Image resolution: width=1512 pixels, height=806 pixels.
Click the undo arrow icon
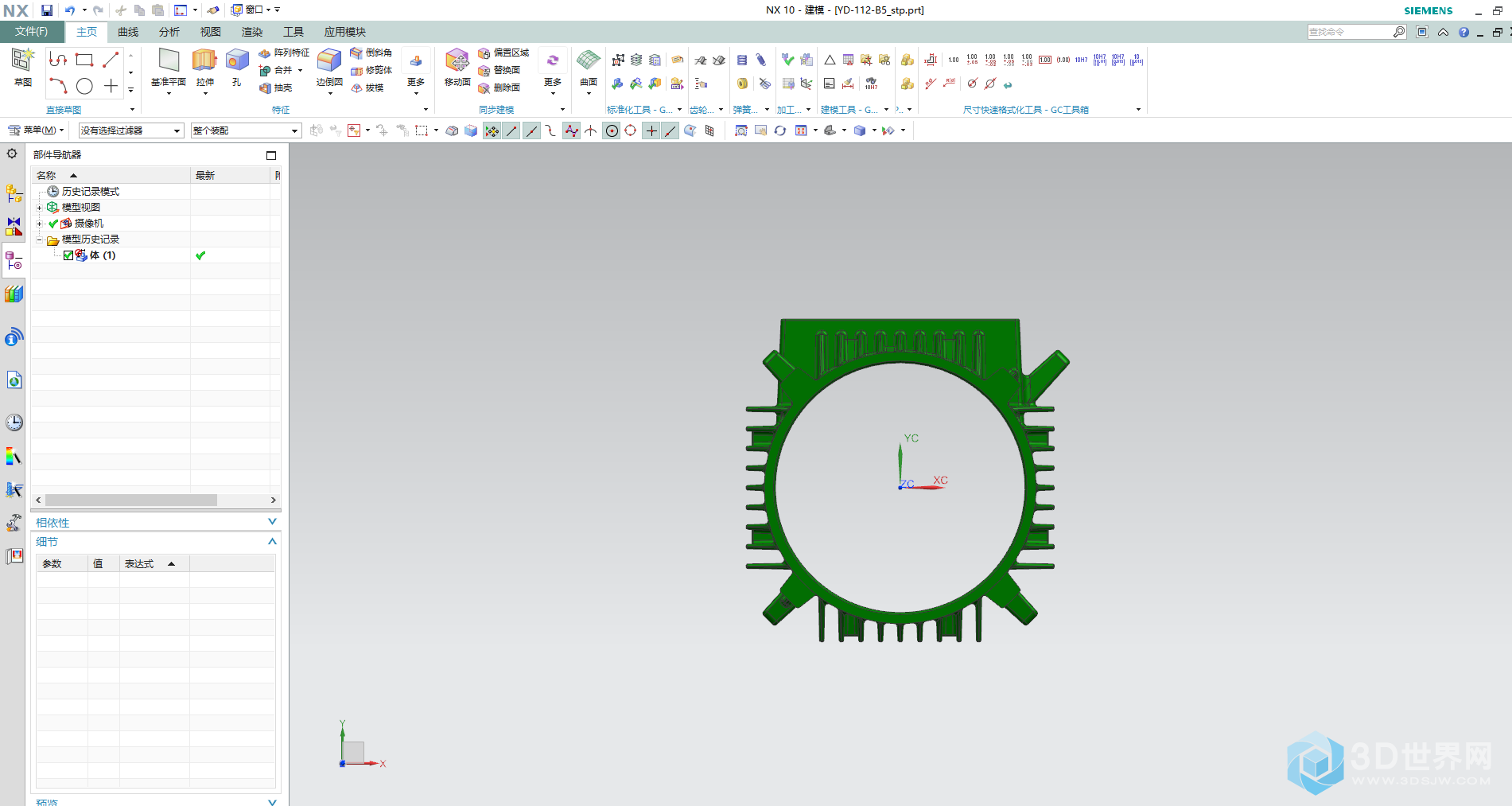point(70,10)
